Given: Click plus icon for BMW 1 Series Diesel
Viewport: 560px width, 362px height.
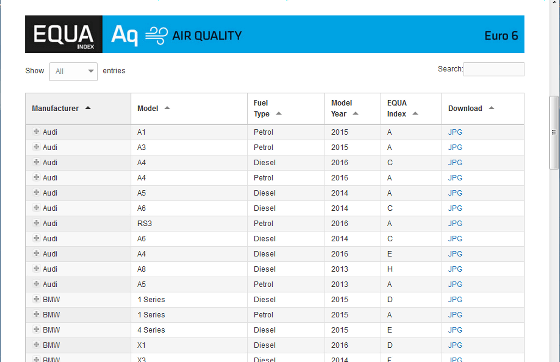Looking at the screenshot, I should [x=36, y=299].
